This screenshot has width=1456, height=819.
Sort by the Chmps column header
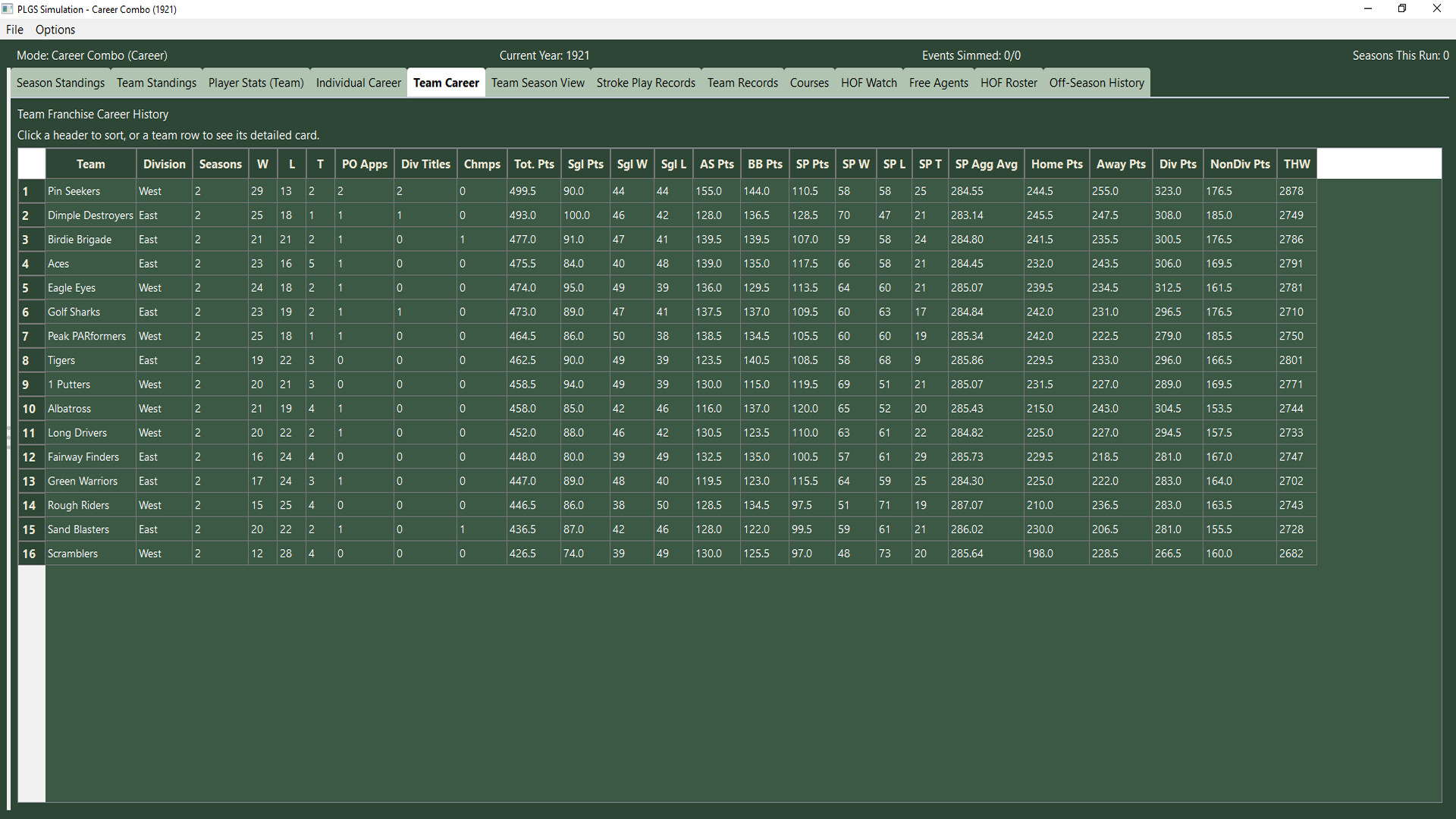click(482, 163)
